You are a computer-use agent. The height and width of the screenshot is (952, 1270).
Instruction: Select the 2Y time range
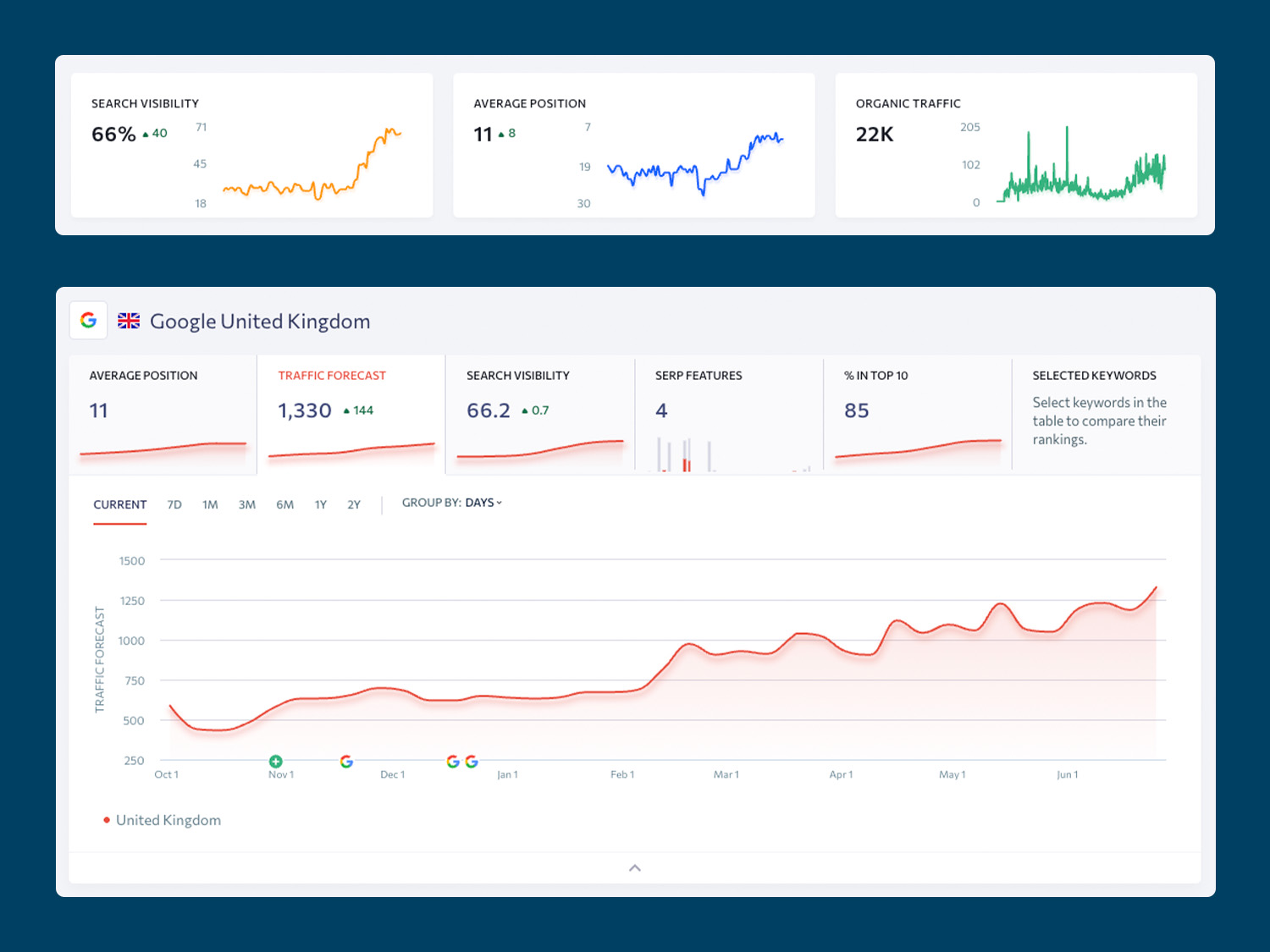point(354,504)
